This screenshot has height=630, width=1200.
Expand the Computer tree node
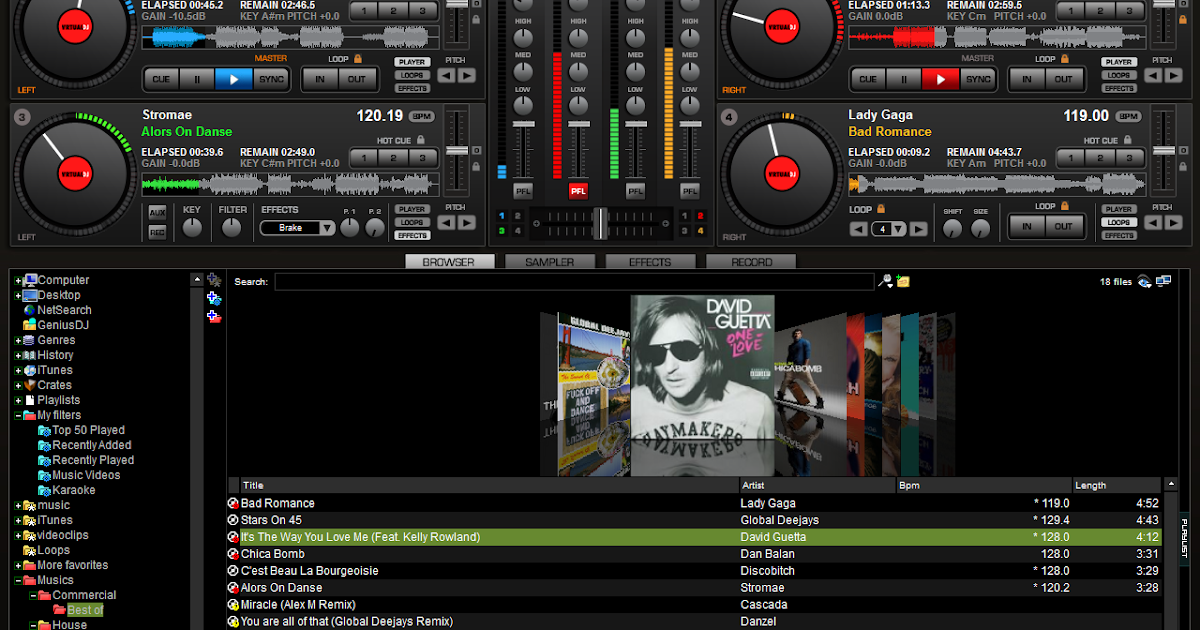click(18, 280)
